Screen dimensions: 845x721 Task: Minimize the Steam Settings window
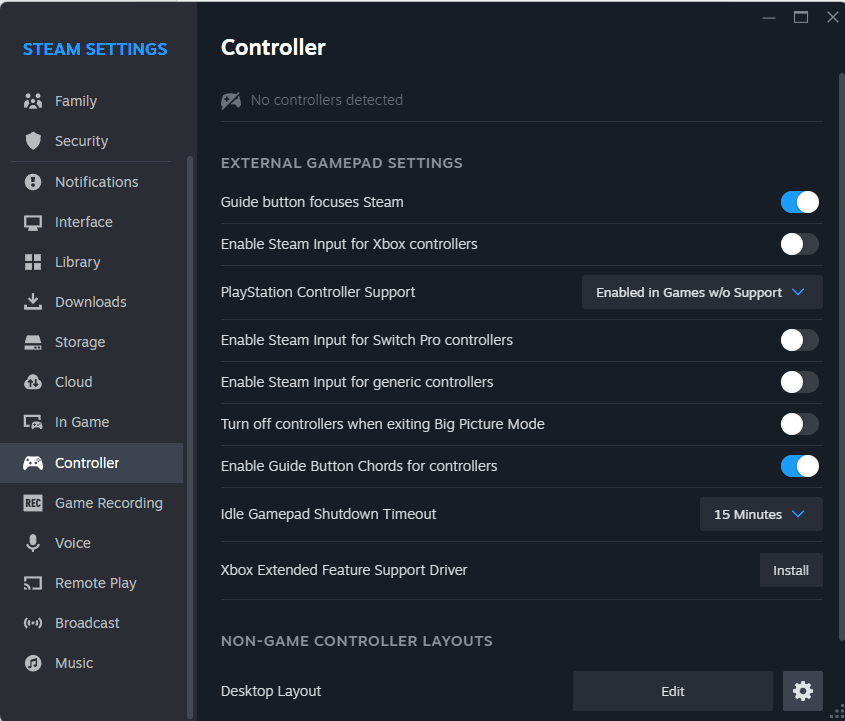pyautogui.click(x=769, y=18)
